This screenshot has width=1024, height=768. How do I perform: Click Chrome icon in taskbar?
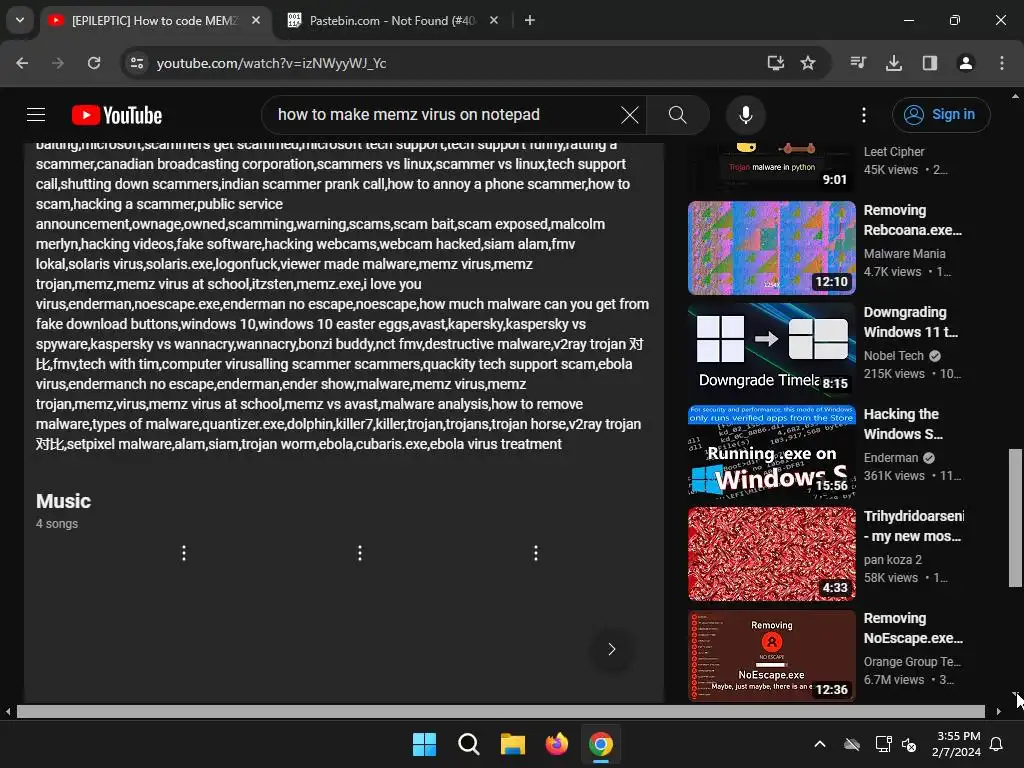[x=601, y=744]
